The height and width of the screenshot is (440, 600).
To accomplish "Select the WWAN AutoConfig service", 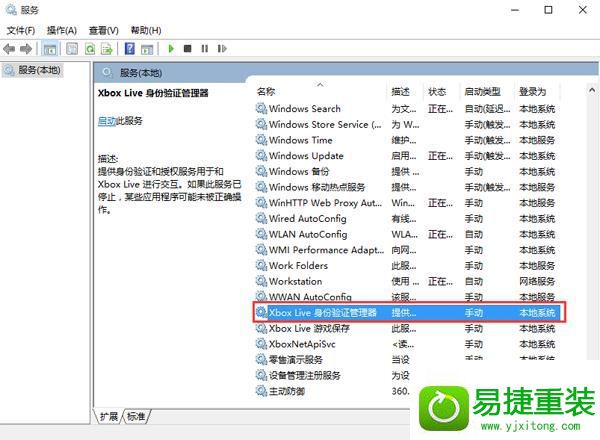I will point(408,297).
